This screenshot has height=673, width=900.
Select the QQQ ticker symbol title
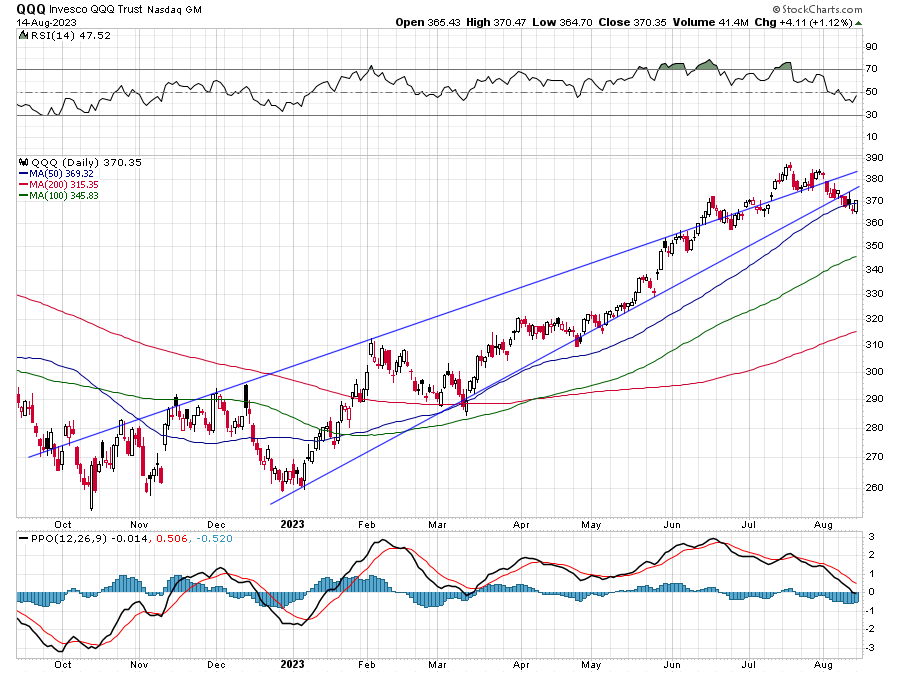click(31, 9)
